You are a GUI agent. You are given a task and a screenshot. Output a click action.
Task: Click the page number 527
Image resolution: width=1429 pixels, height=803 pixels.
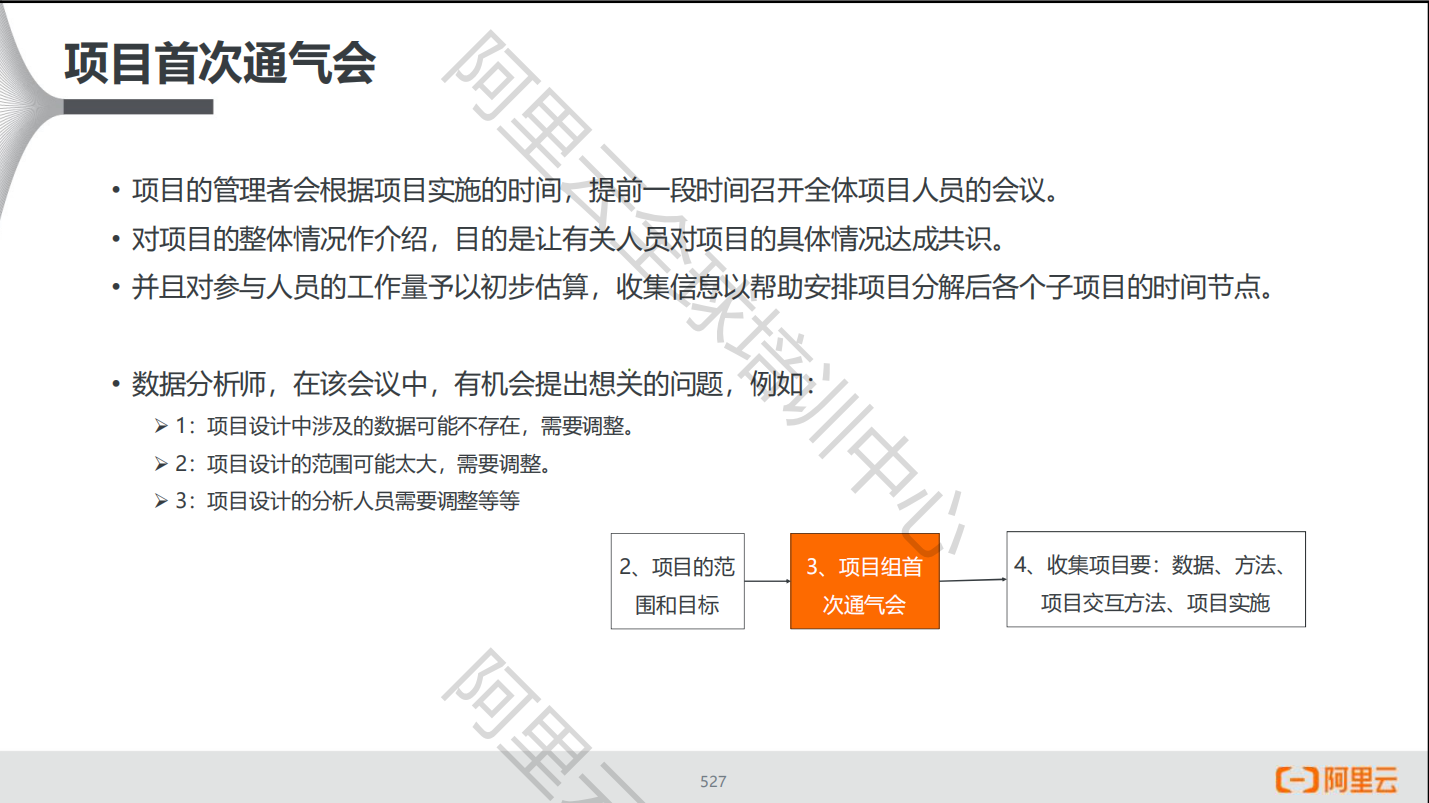(713, 781)
